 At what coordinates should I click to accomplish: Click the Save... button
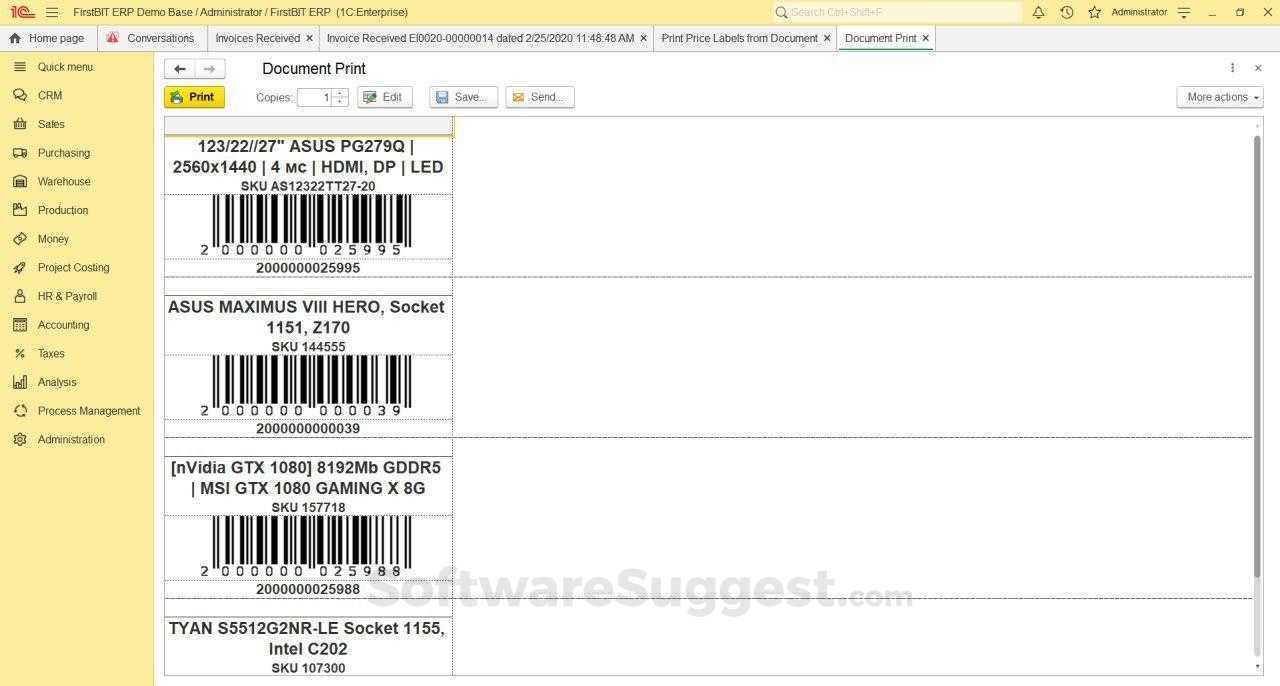(x=463, y=97)
